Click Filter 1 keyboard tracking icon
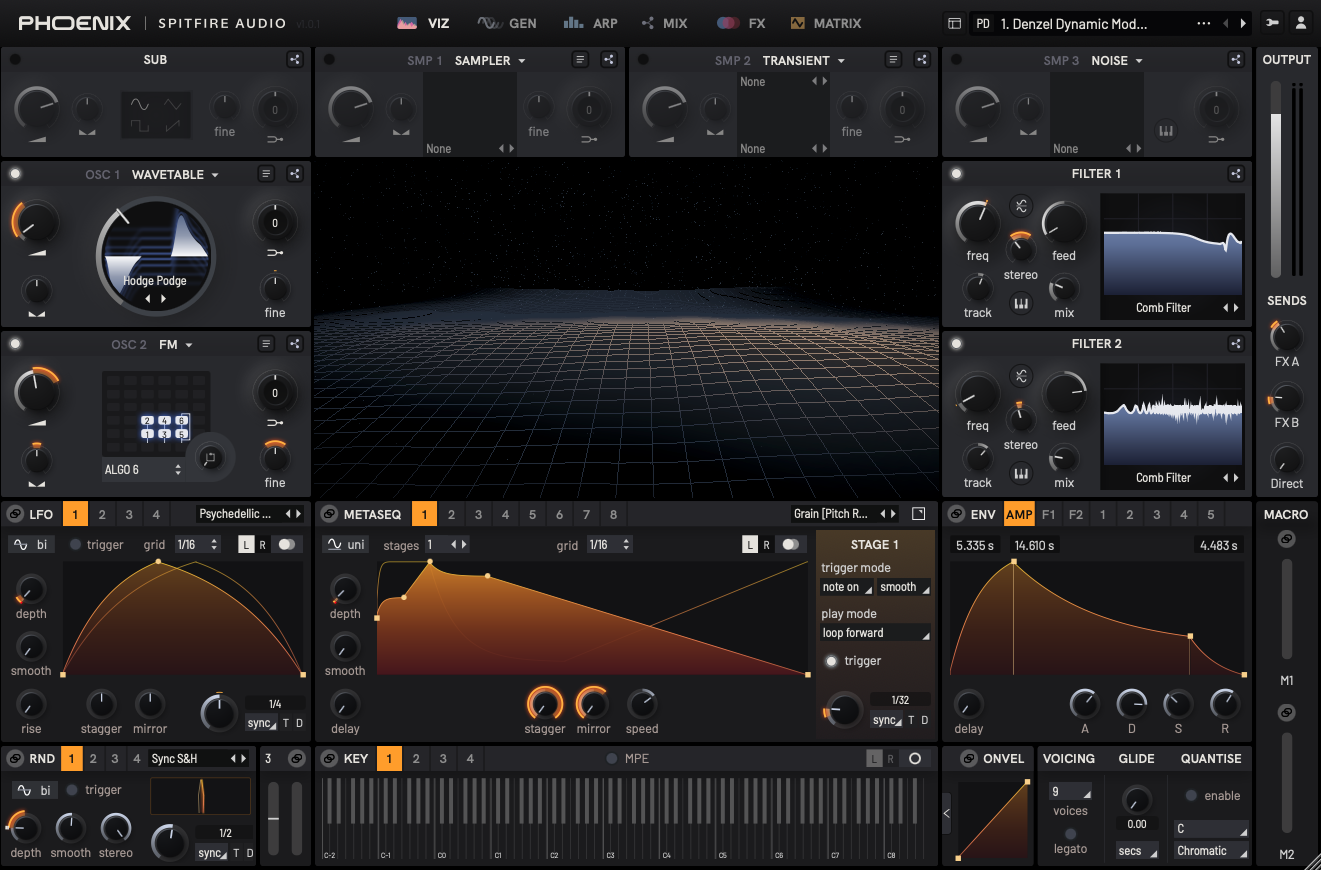The image size is (1321, 870). pyautogui.click(x=1020, y=303)
